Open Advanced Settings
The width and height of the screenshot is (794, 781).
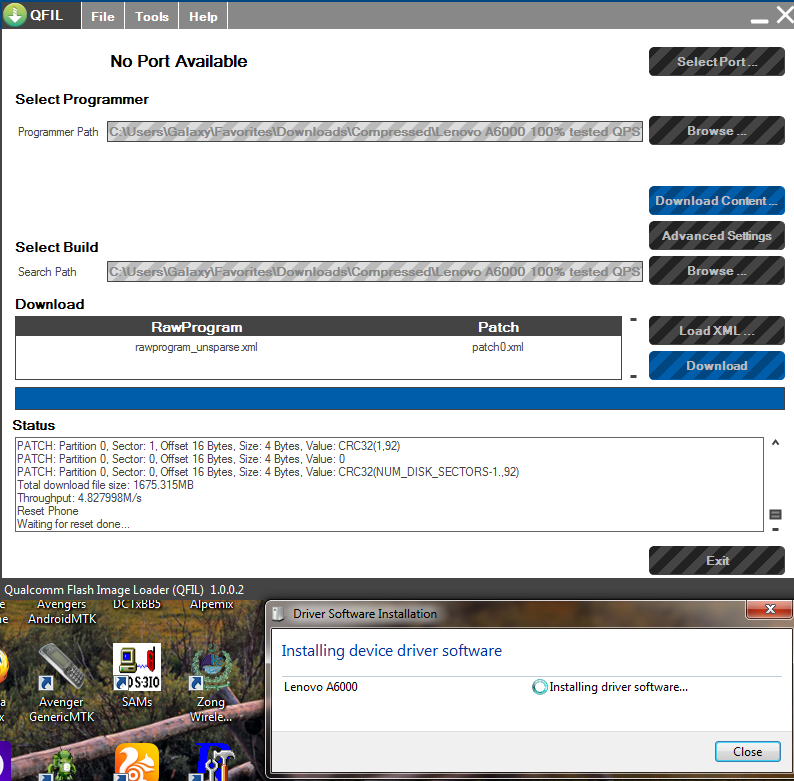[717, 236]
